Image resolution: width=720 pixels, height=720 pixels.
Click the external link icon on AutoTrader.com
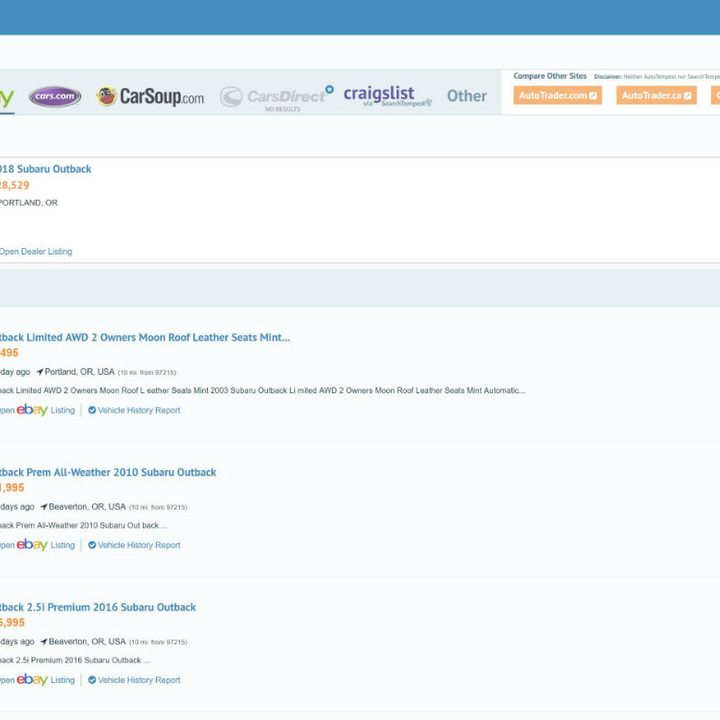593,96
